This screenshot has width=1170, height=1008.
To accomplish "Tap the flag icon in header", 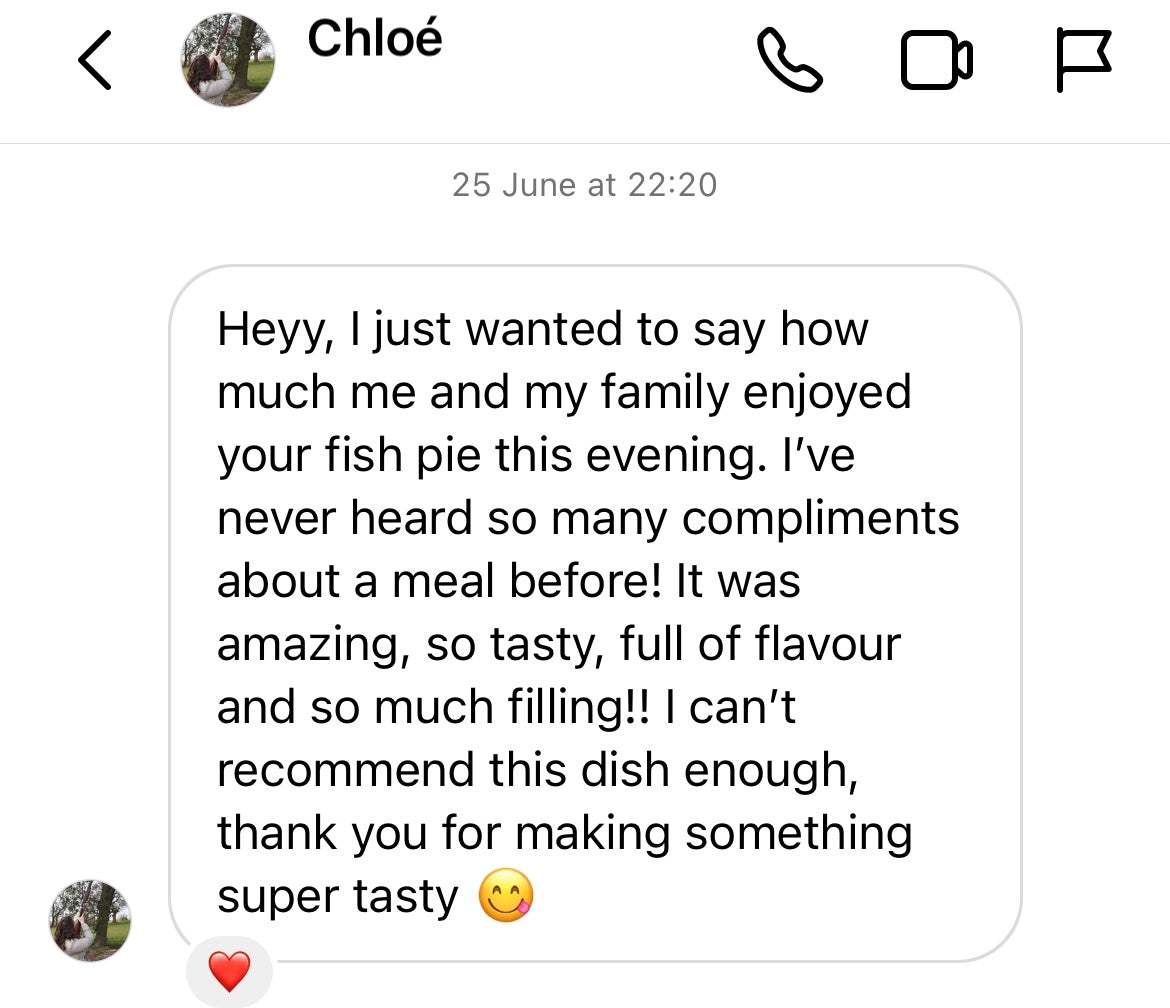I will click(1083, 61).
